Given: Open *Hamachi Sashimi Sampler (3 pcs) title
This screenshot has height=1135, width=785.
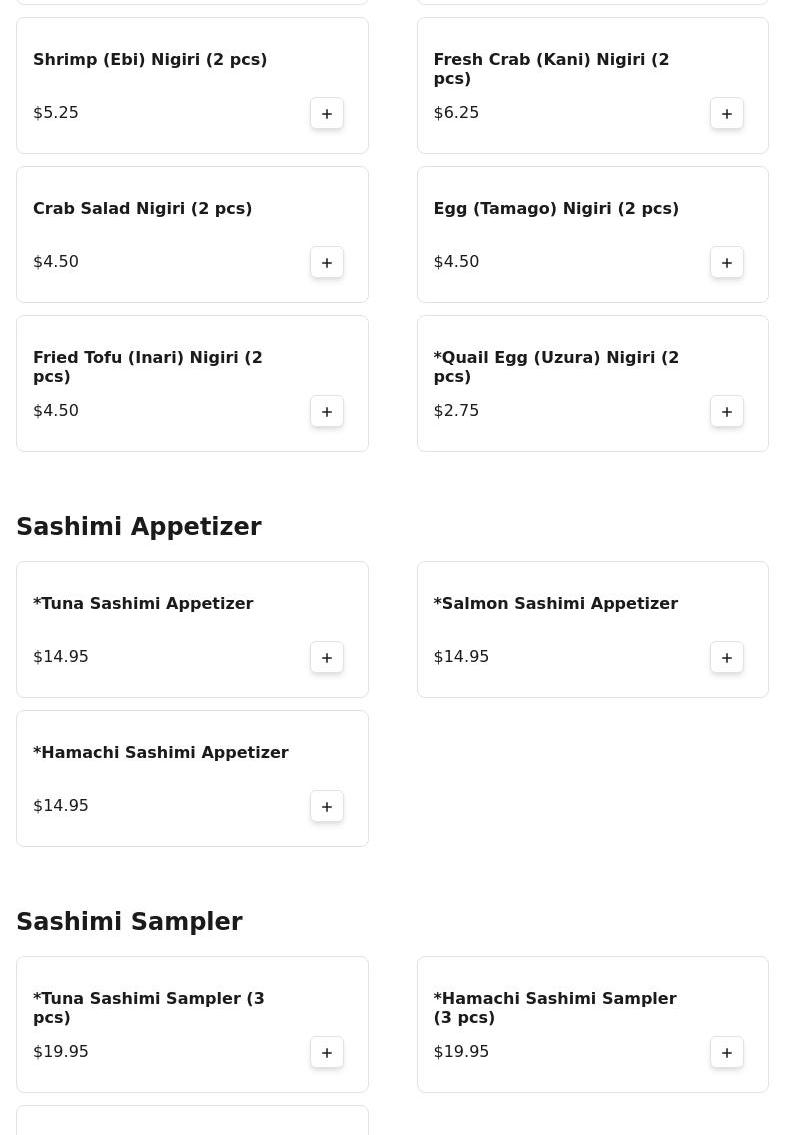Looking at the screenshot, I should point(555,1008).
